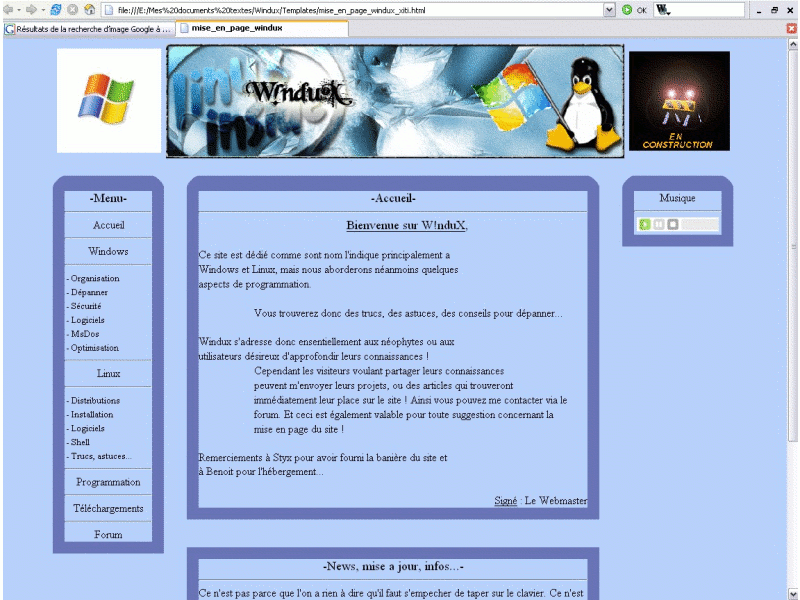
Task: Open the search engine selector dropdown
Action: pos(663,10)
